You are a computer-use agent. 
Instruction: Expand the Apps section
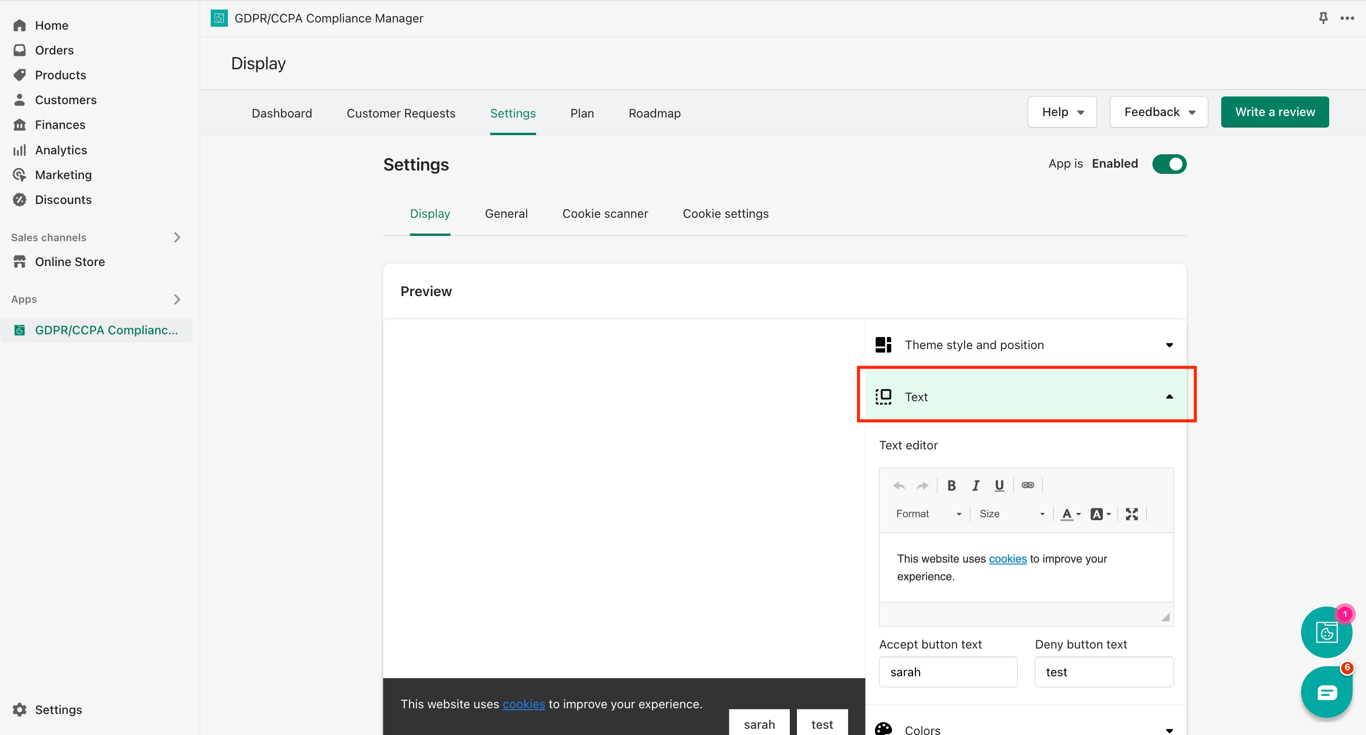pos(177,300)
